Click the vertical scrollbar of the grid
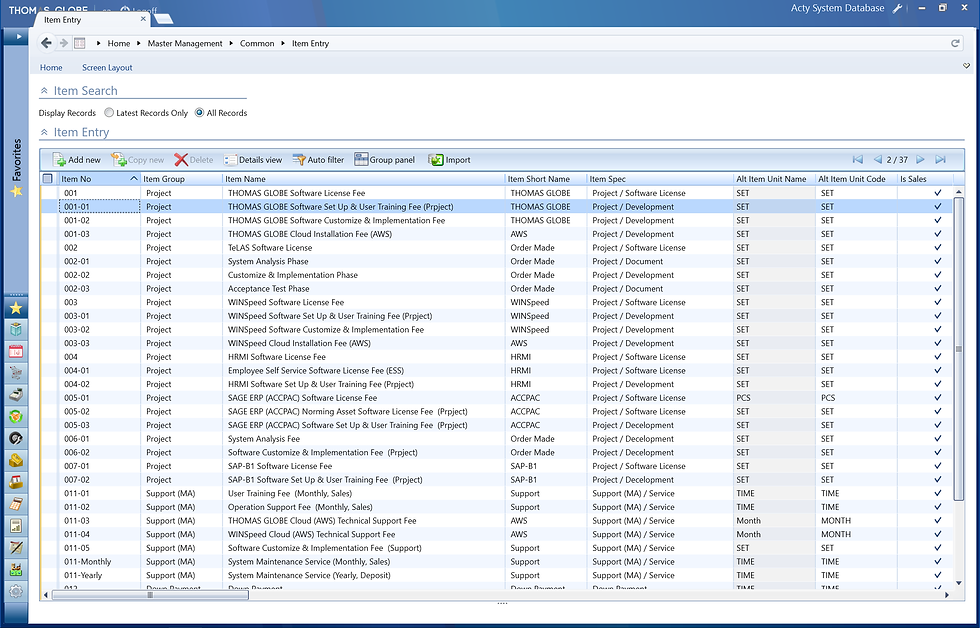The height and width of the screenshot is (628, 980). (x=959, y=350)
